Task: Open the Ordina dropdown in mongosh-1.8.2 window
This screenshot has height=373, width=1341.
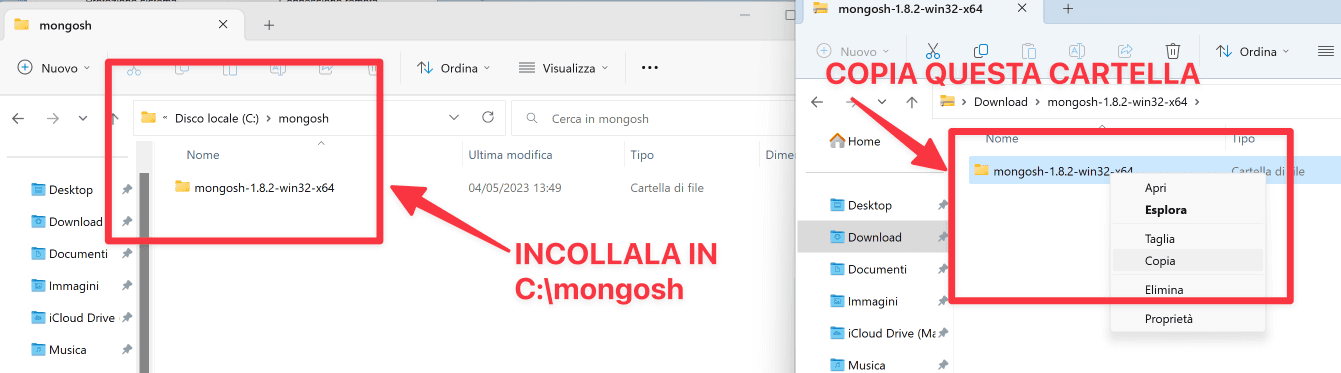Action: pyautogui.click(x=1253, y=51)
